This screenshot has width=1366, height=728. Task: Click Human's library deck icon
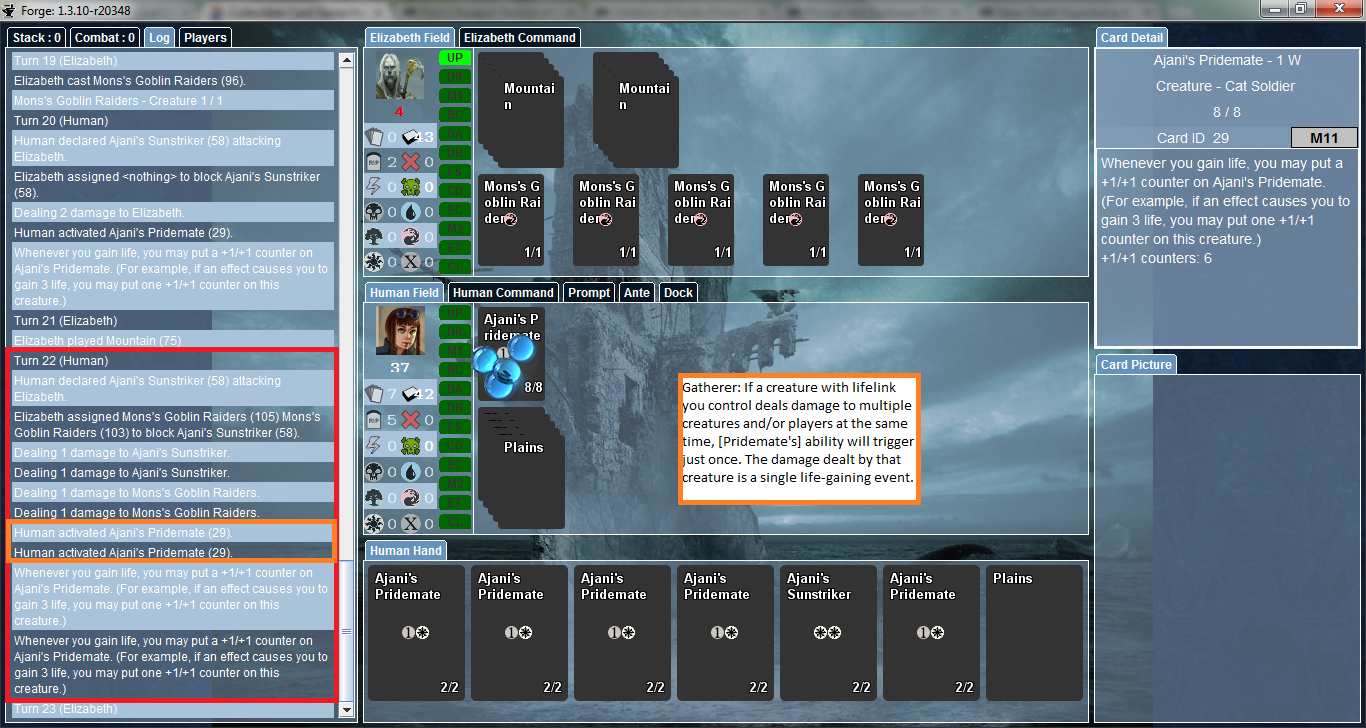coord(410,394)
